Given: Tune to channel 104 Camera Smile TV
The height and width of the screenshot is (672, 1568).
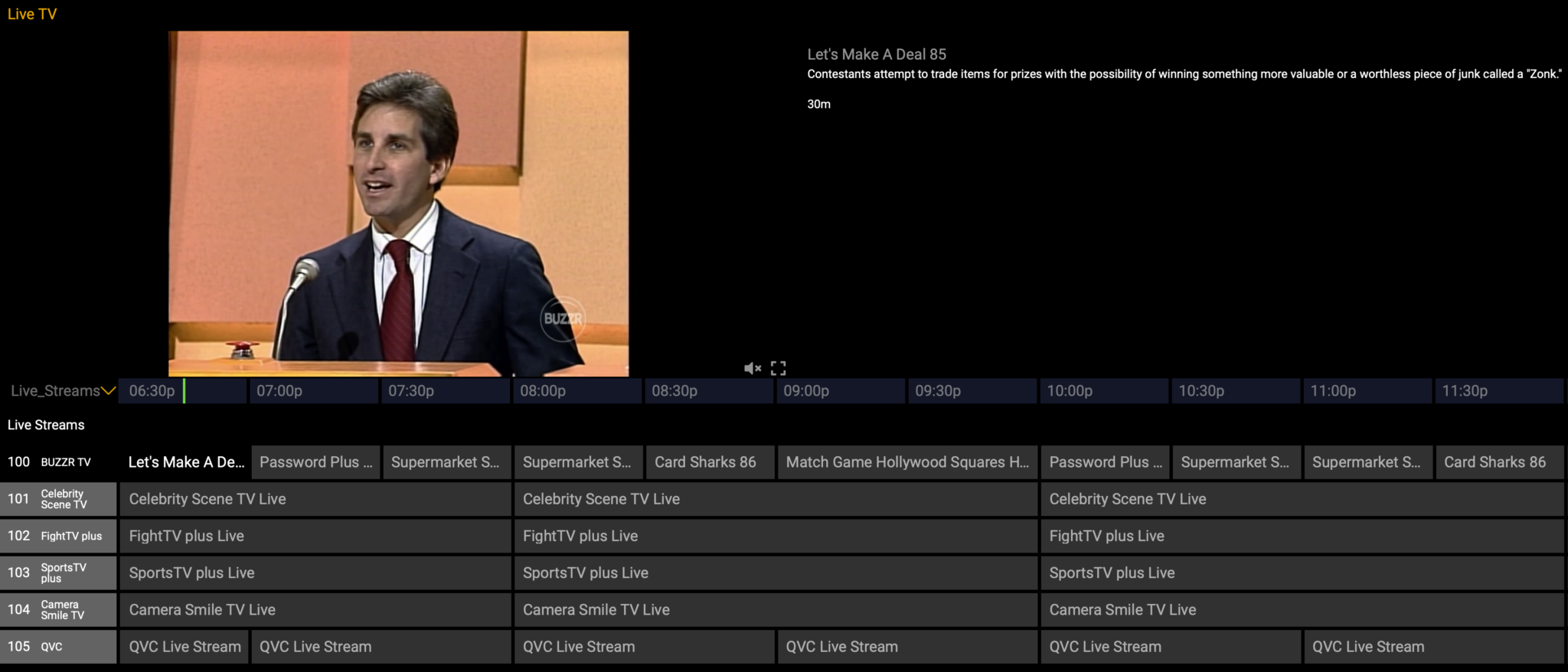Looking at the screenshot, I should tap(58, 610).
